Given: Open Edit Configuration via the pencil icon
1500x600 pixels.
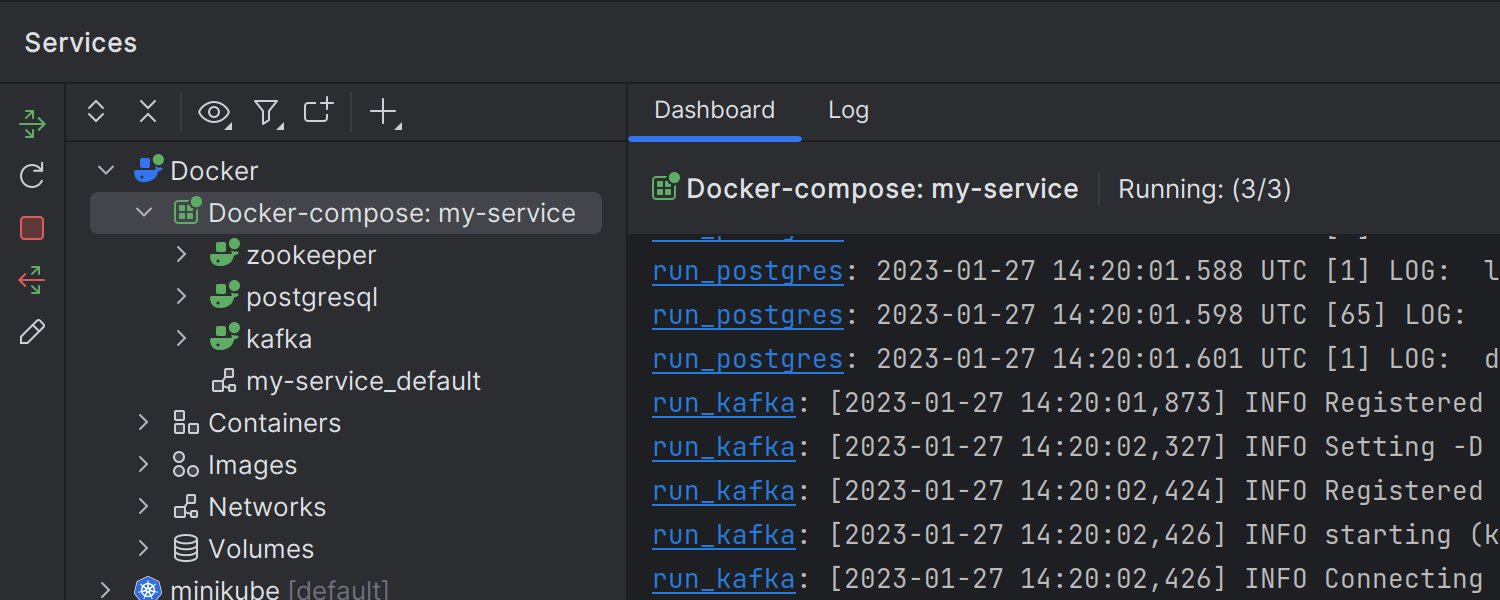Looking at the screenshot, I should pyautogui.click(x=31, y=331).
